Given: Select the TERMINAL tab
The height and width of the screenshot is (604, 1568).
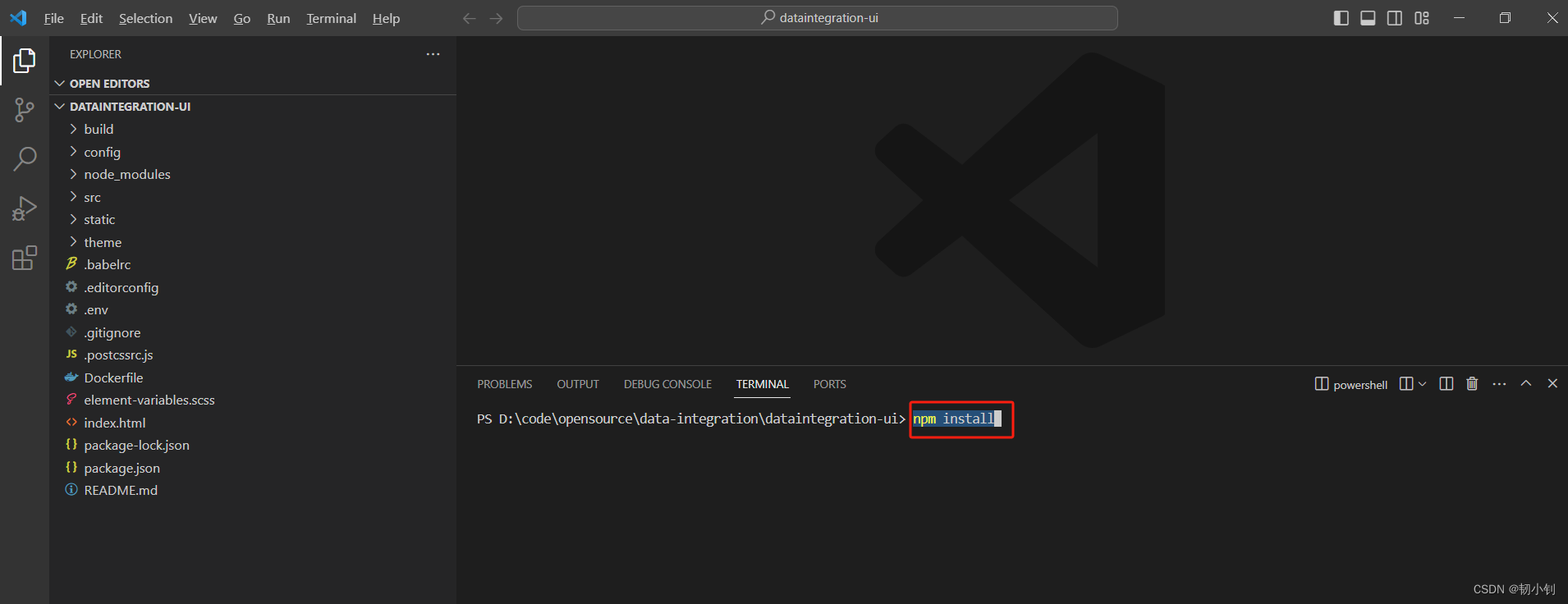Looking at the screenshot, I should (x=762, y=384).
